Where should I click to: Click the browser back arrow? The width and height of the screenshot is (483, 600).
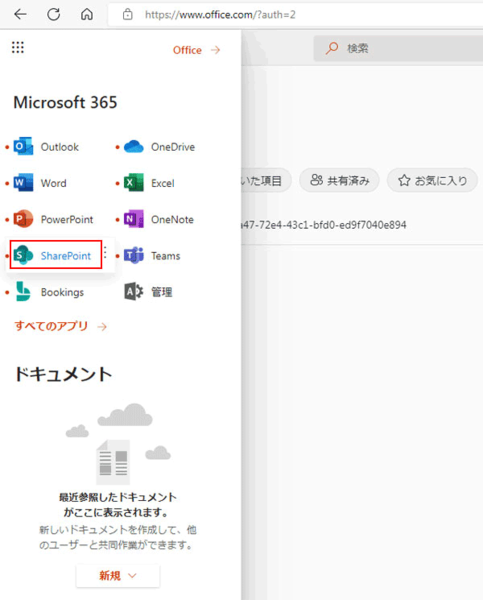pyautogui.click(x=20, y=15)
